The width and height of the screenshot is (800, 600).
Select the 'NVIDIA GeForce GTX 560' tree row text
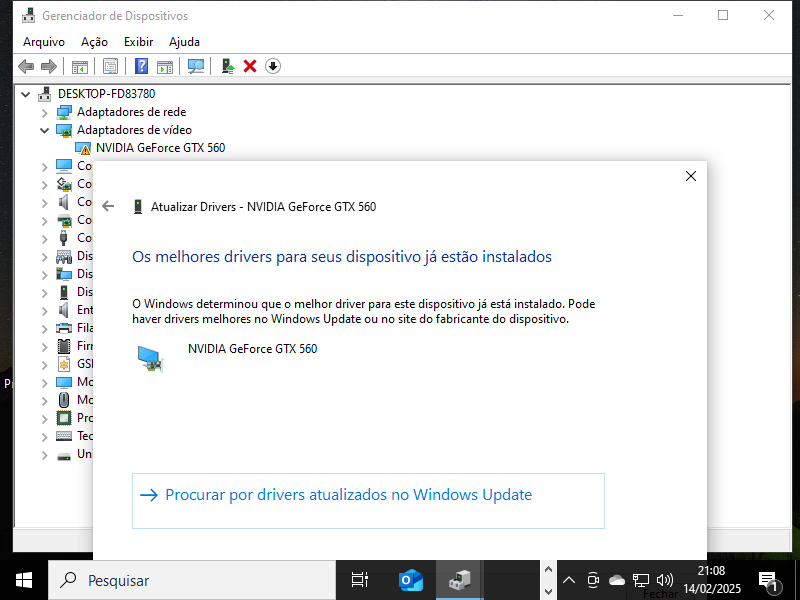[x=160, y=148]
